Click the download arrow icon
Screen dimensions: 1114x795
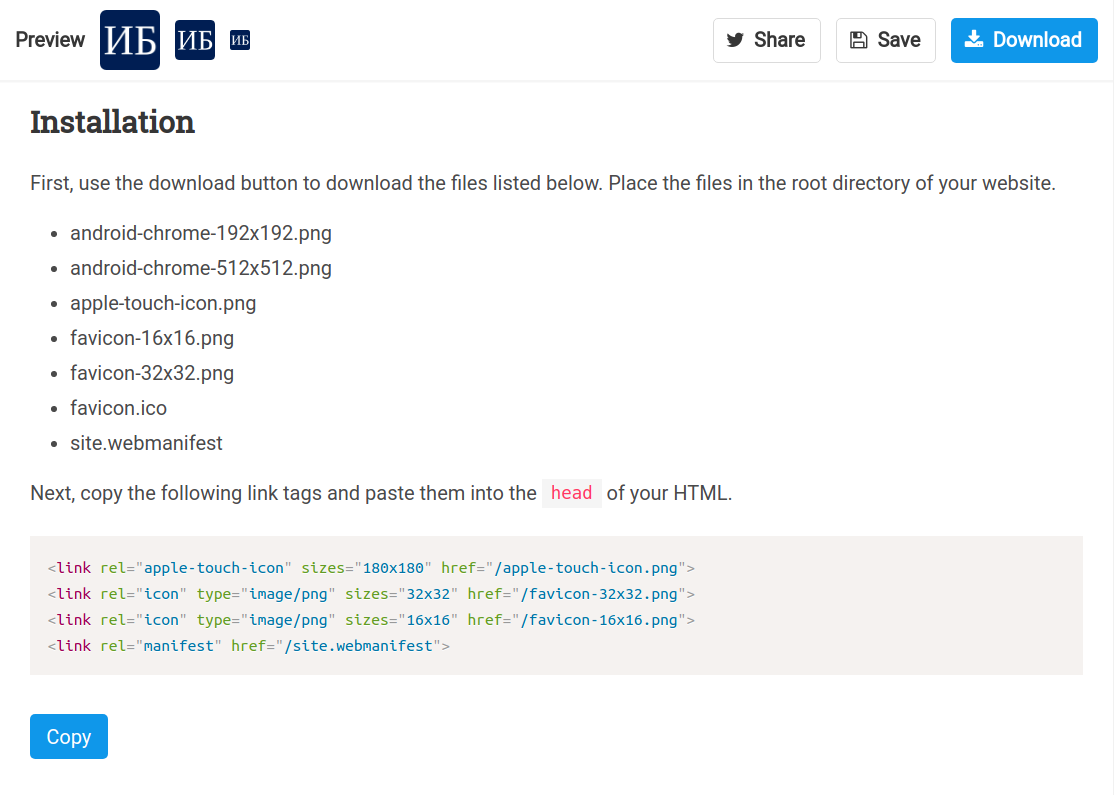pyautogui.click(x=974, y=39)
